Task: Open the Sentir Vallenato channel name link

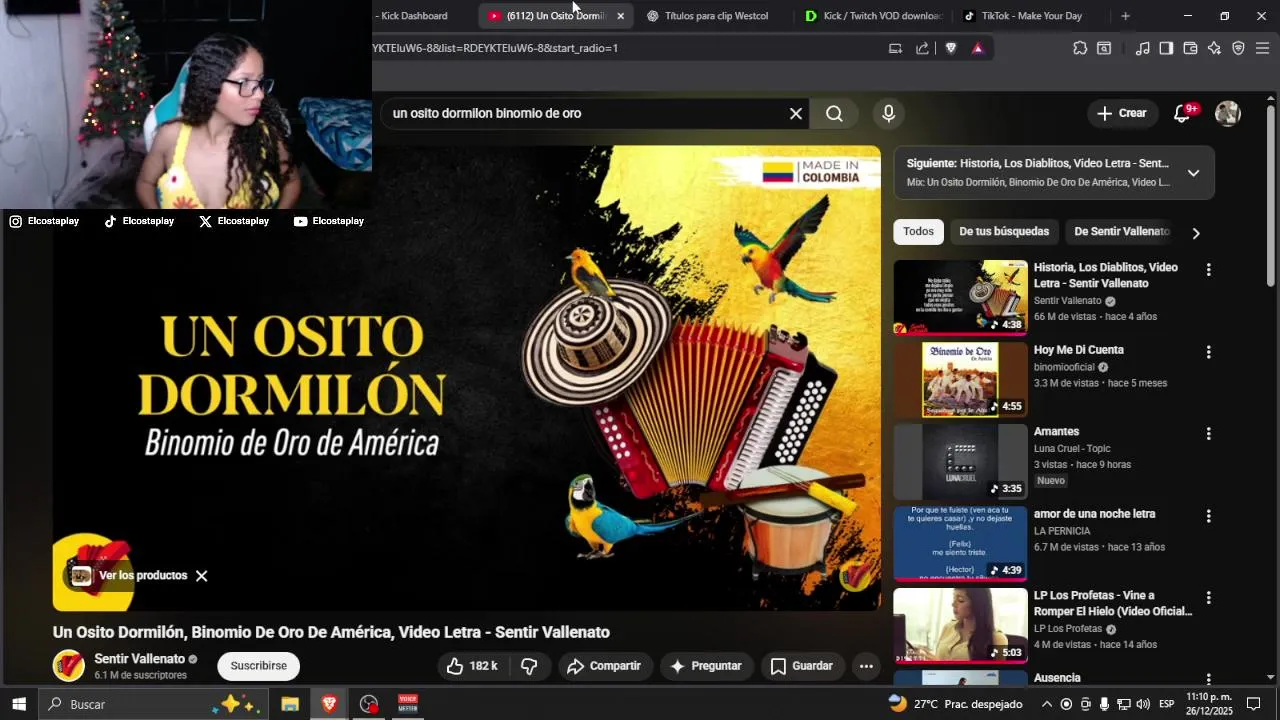Action: coord(140,659)
